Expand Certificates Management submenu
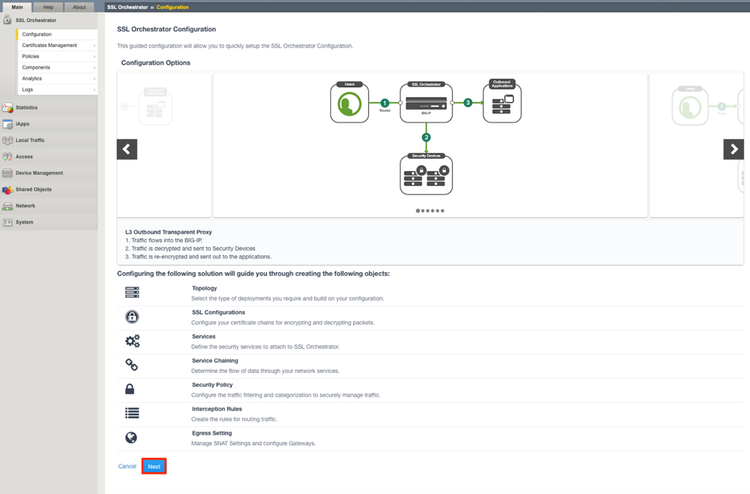 coord(57,45)
